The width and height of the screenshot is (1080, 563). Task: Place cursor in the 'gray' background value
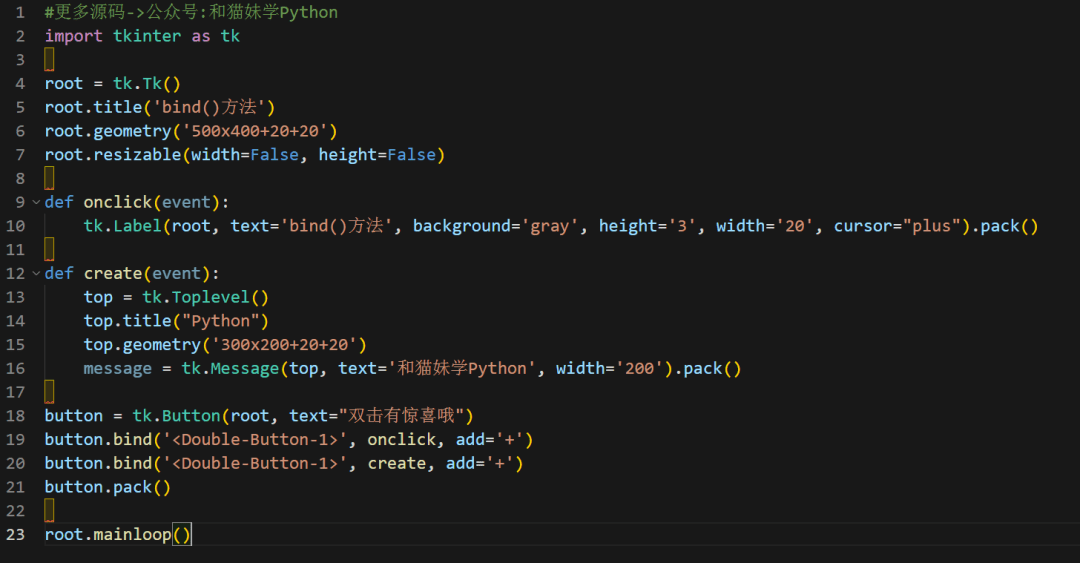coord(549,226)
